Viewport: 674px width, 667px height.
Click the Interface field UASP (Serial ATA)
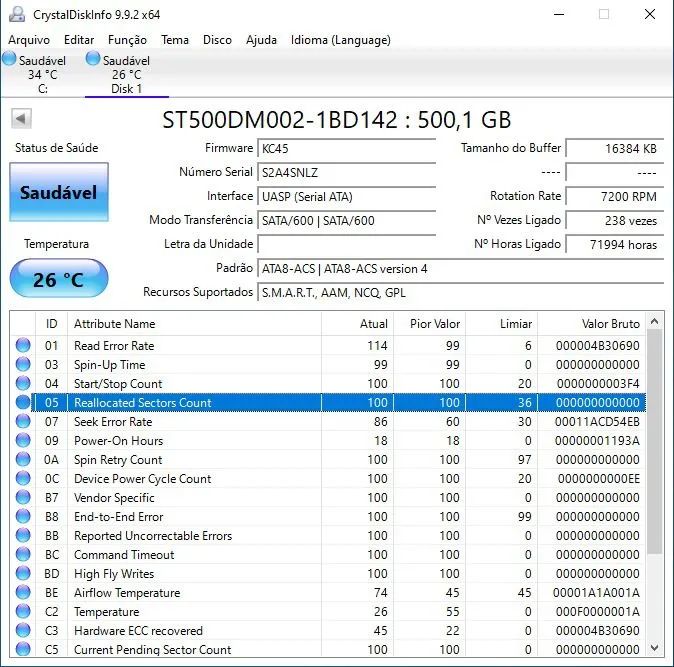[x=346, y=197]
